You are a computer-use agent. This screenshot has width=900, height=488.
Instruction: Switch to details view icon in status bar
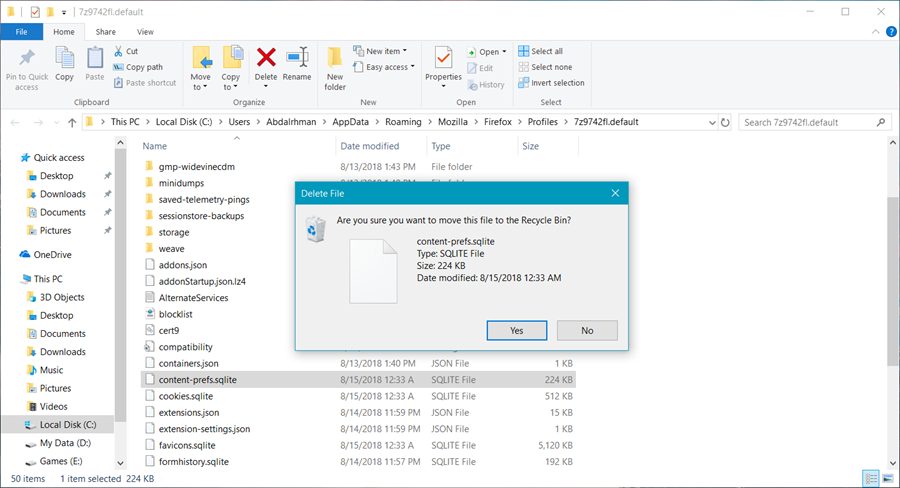tap(871, 478)
